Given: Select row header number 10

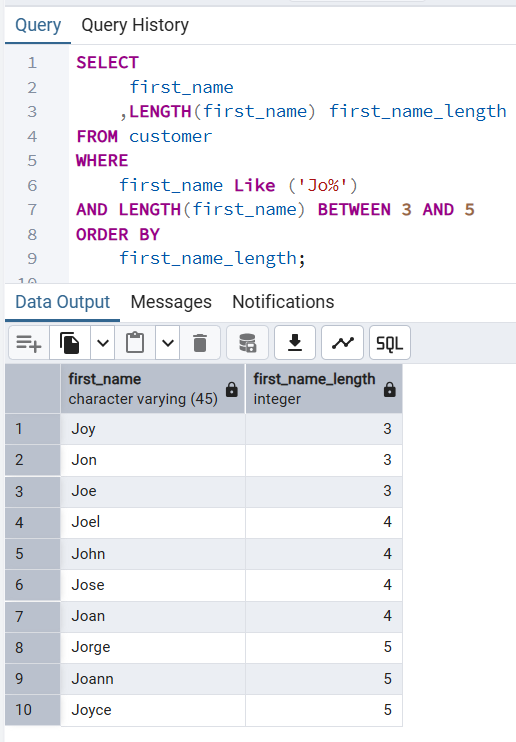Looking at the screenshot, I should click(33, 710).
